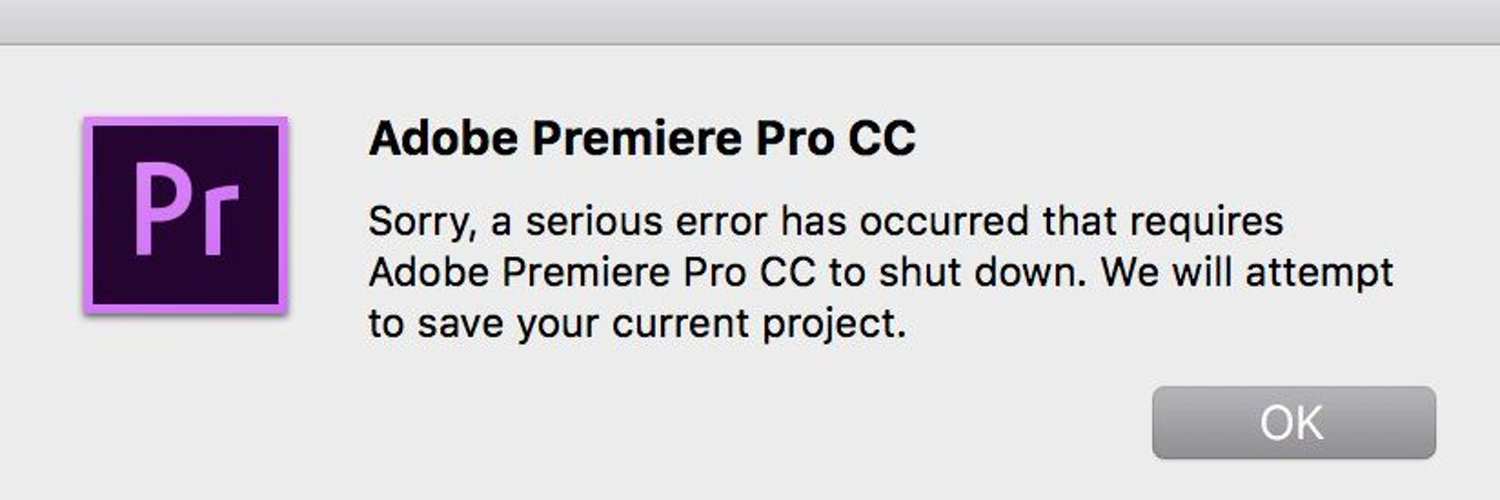Viewport: 1500px width, 500px height.
Task: Click the dialog's top title bar strip
Action: pos(750,21)
